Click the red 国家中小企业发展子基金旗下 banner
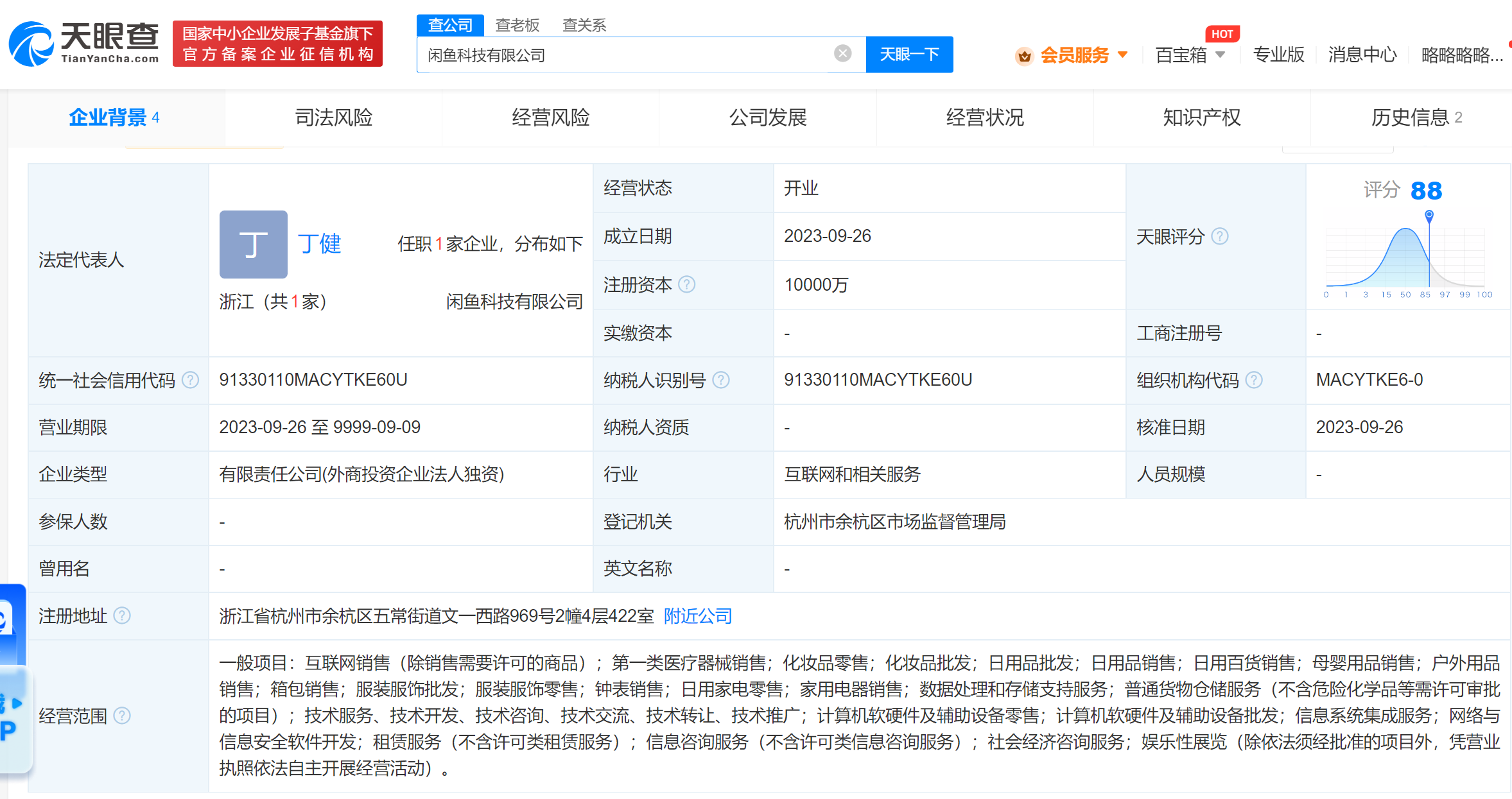 [x=277, y=44]
